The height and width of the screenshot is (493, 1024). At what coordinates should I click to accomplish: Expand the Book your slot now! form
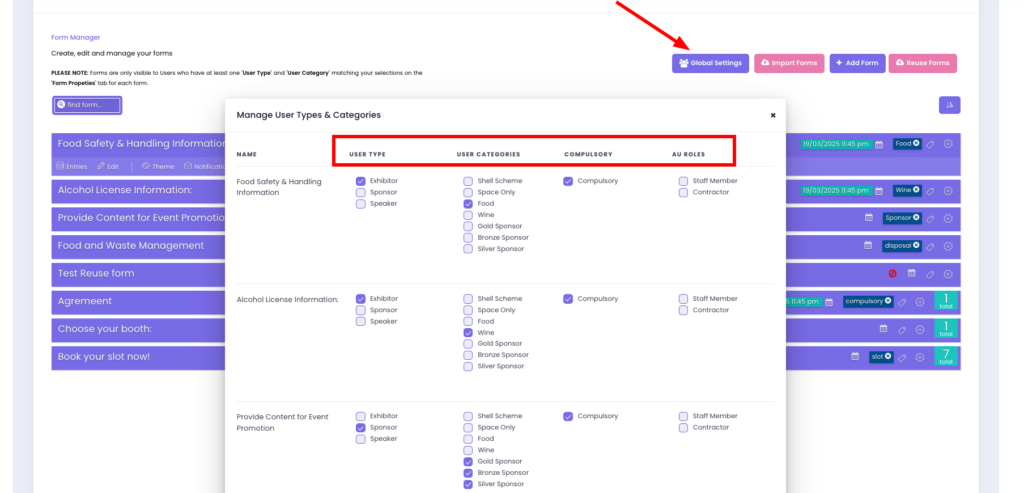103,357
